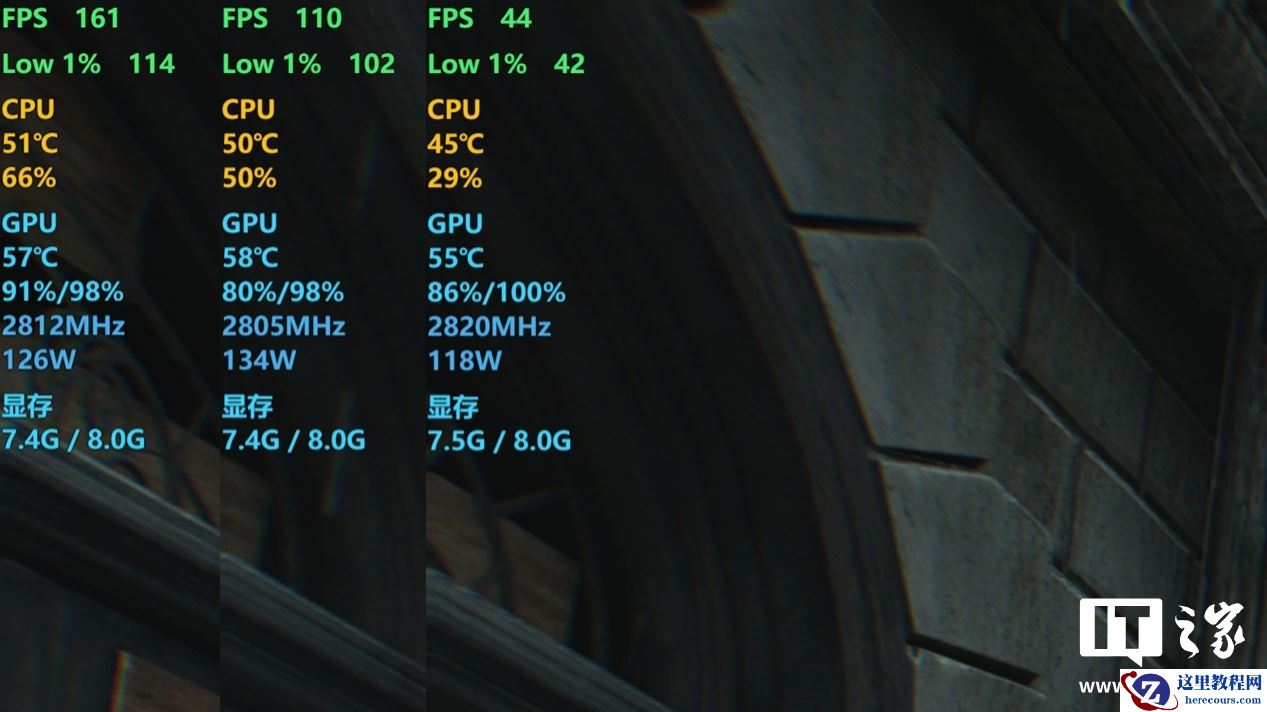Click the GPU power 134W reading
Screen dimensions: 1267x712
[x=259, y=360]
